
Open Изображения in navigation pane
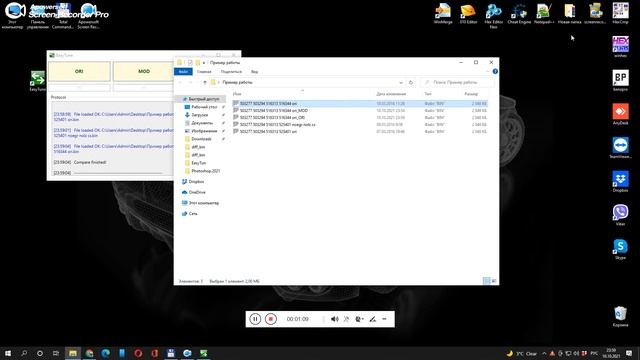pyautogui.click(x=204, y=131)
